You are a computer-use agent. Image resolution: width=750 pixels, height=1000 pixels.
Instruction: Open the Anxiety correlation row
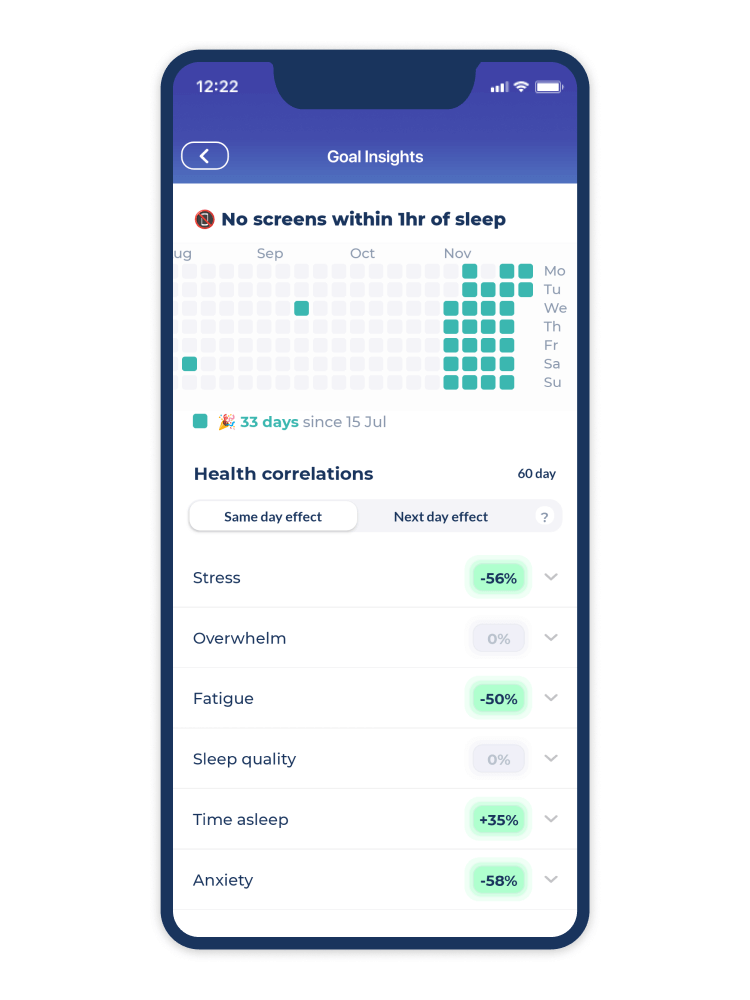375,880
